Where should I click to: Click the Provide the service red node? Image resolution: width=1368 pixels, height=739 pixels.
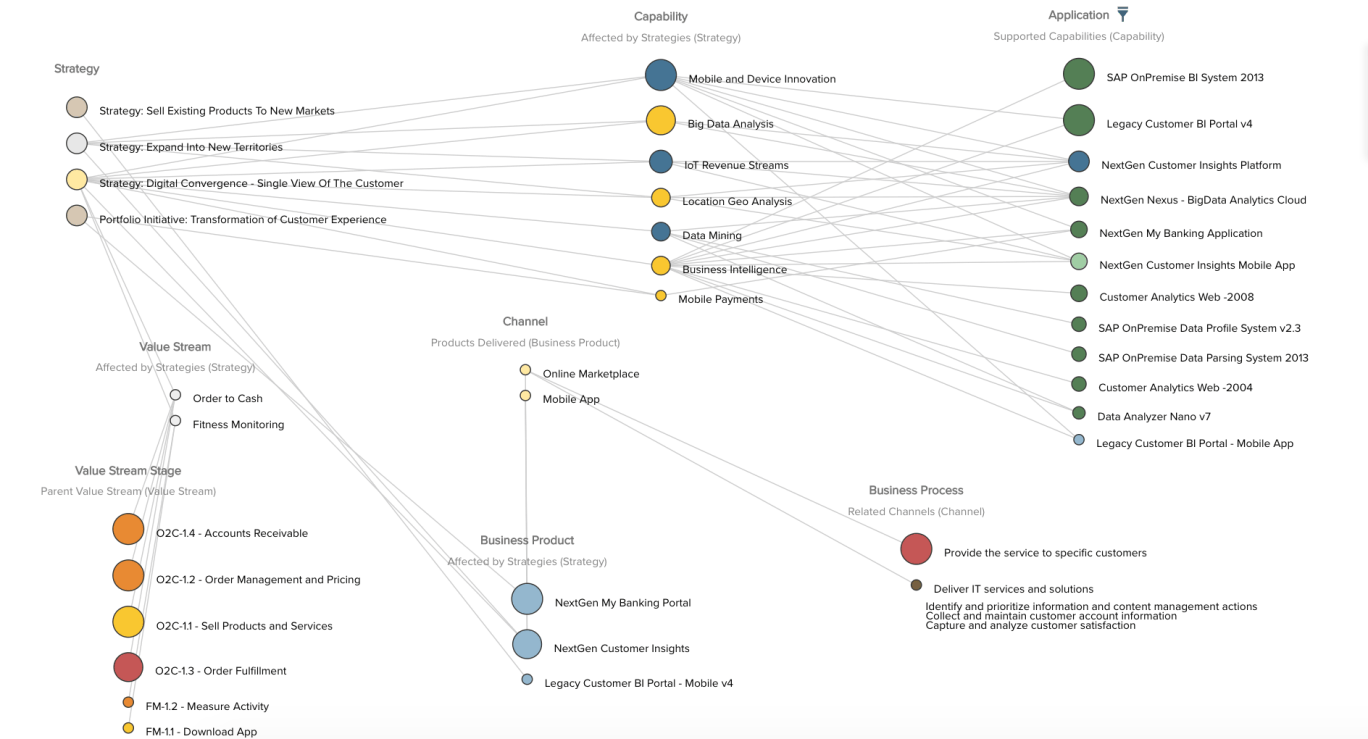[x=916, y=549]
